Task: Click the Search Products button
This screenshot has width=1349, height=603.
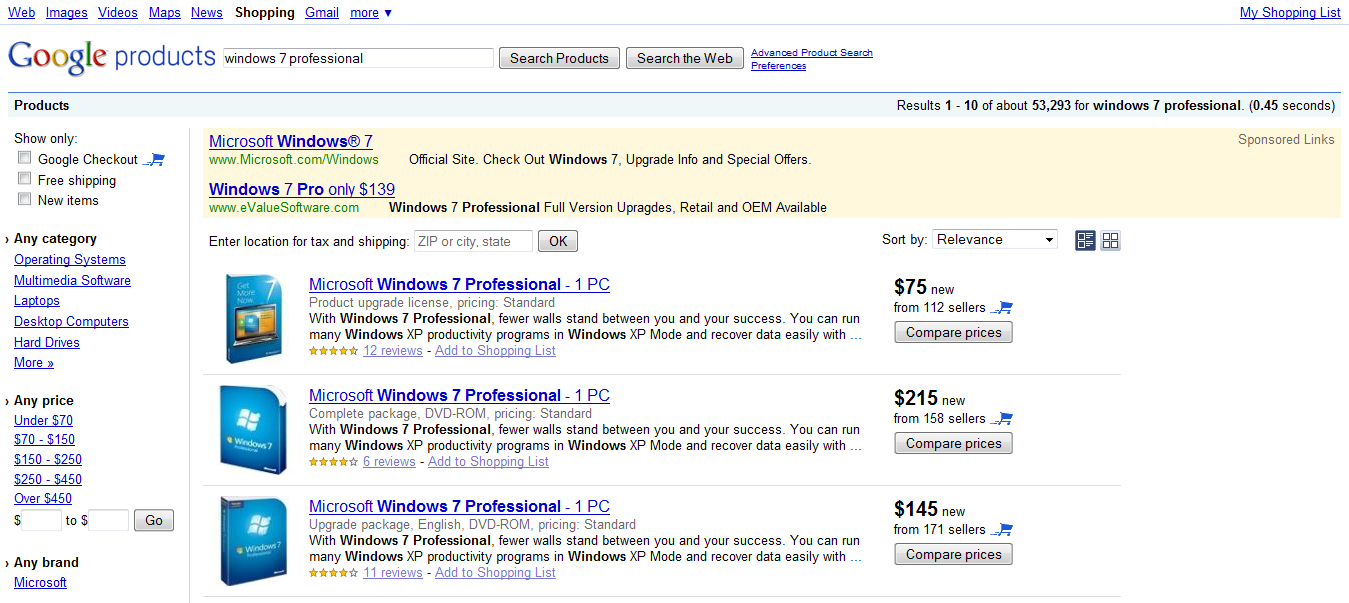Action: [559, 58]
